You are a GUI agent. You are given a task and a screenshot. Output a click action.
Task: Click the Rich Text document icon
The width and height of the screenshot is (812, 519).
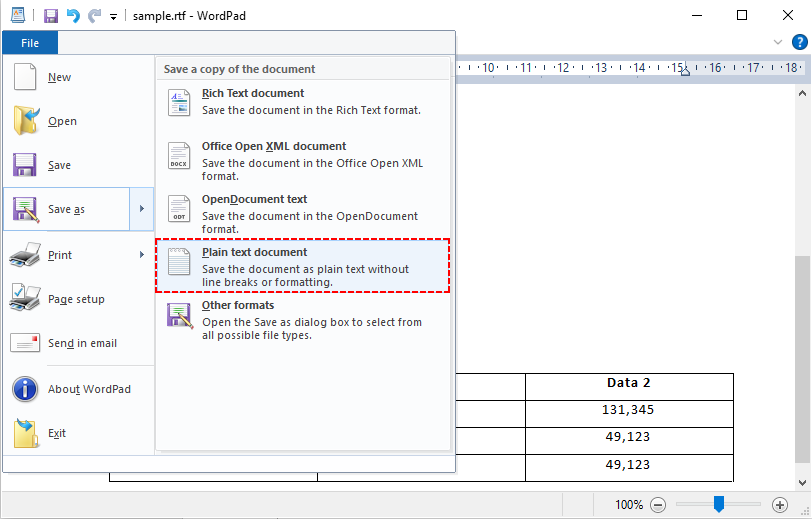(179, 102)
